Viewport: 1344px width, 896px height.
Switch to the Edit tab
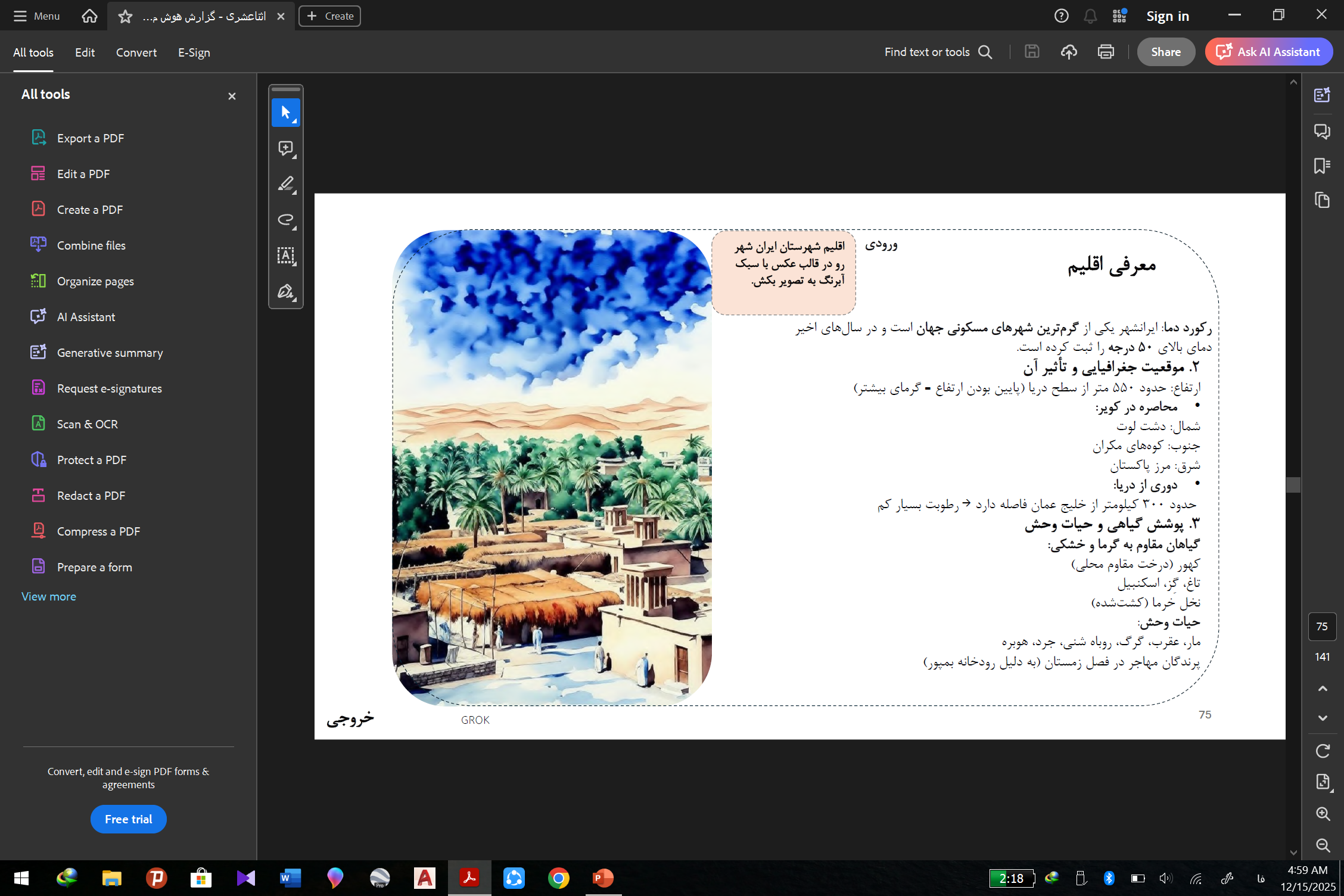pyautogui.click(x=85, y=52)
